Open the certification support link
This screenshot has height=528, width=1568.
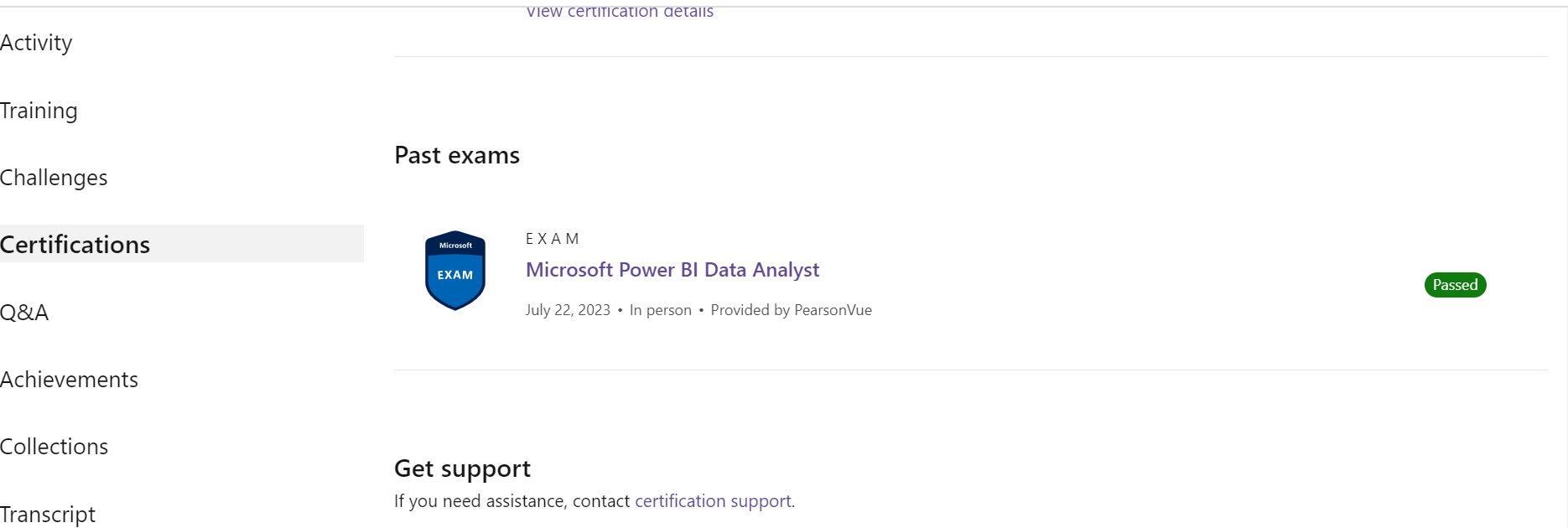click(713, 501)
